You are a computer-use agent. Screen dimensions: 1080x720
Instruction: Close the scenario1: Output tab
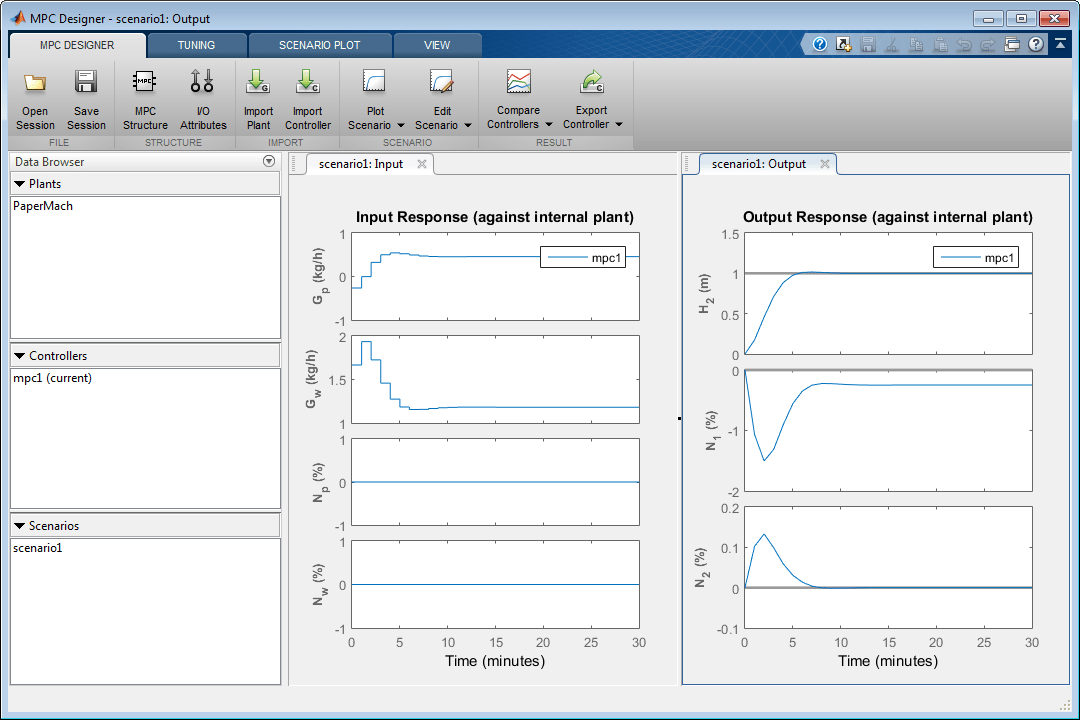tap(824, 164)
